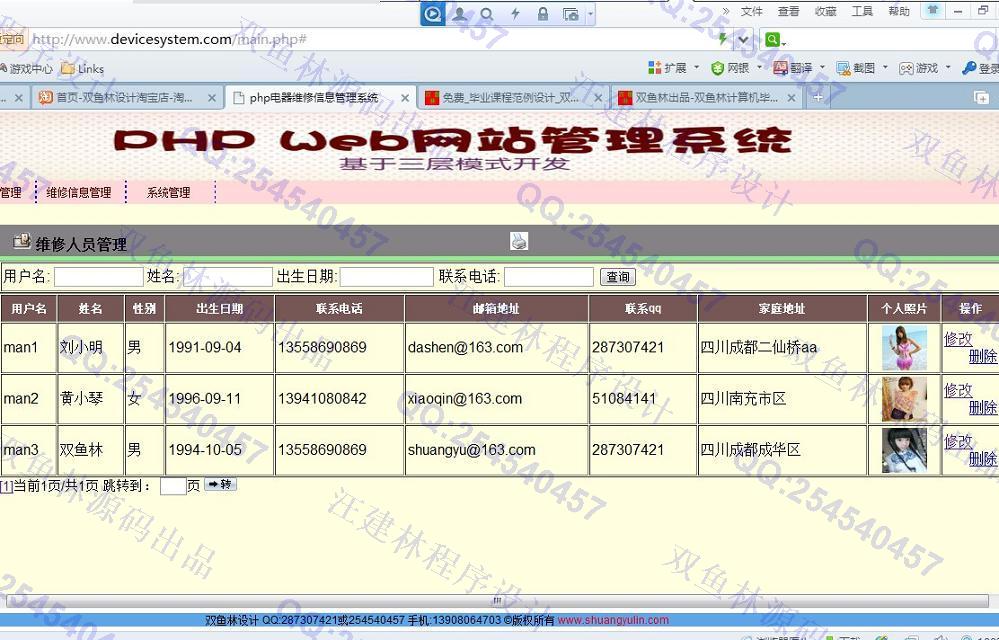
Task: Open the dropdown arrow next to 扩展
Action: pos(696,68)
